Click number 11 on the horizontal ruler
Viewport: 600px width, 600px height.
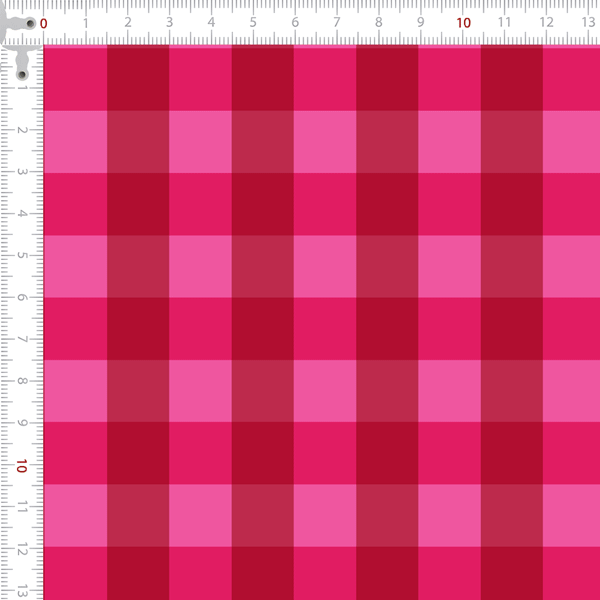(505, 22)
